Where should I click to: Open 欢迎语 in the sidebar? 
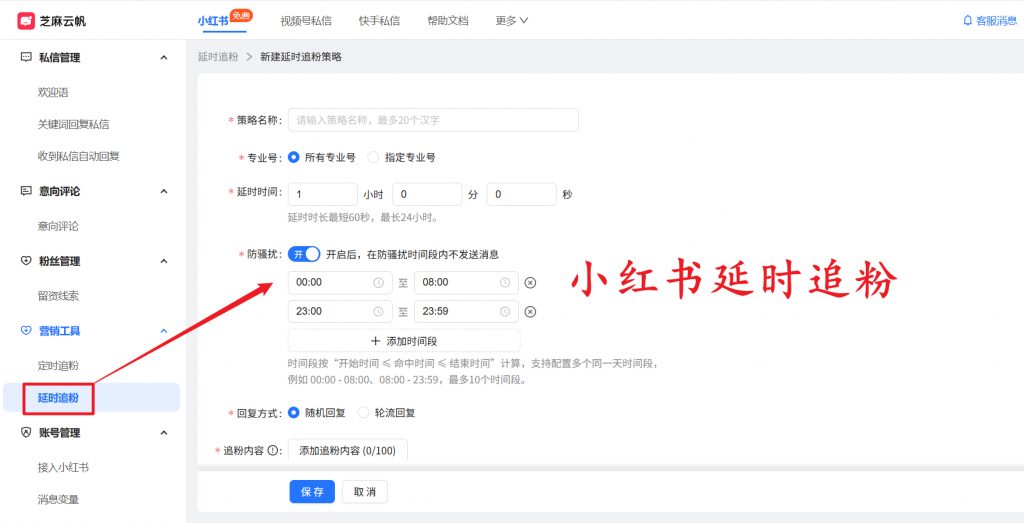54,93
